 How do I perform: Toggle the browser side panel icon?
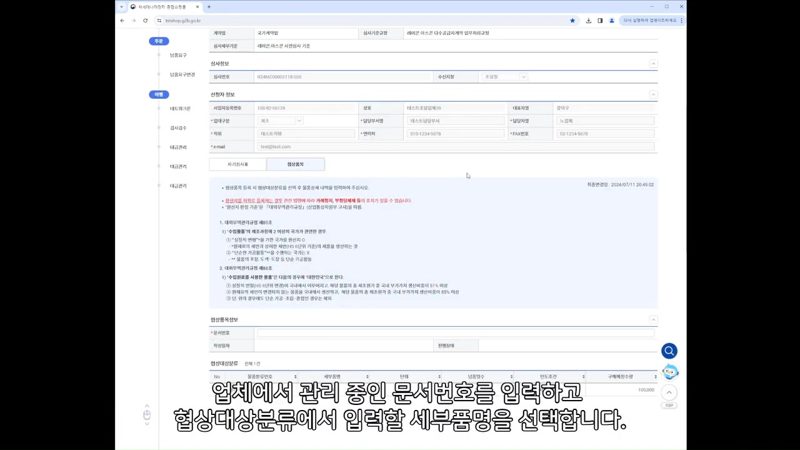[x=600, y=21]
